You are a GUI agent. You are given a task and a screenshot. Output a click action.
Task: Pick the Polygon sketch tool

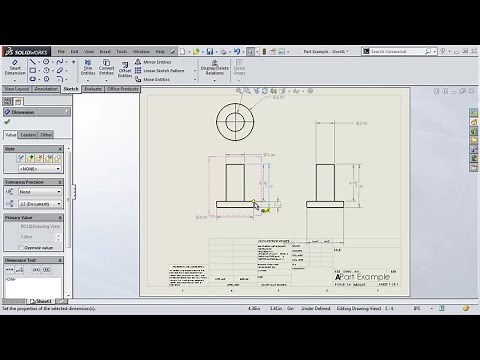coord(46,79)
